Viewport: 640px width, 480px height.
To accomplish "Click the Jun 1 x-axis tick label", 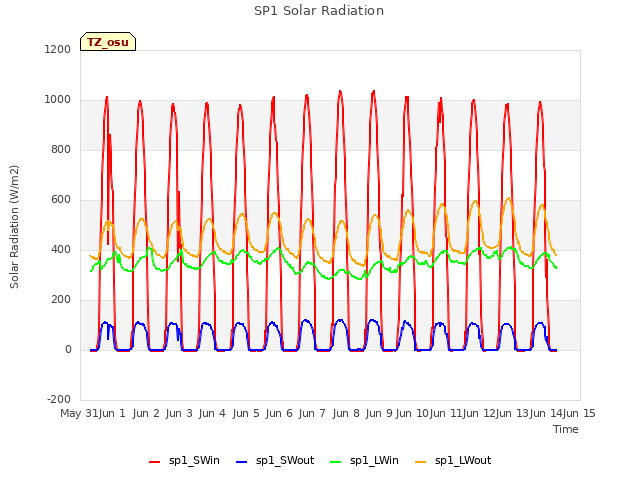I will click(x=112, y=413).
